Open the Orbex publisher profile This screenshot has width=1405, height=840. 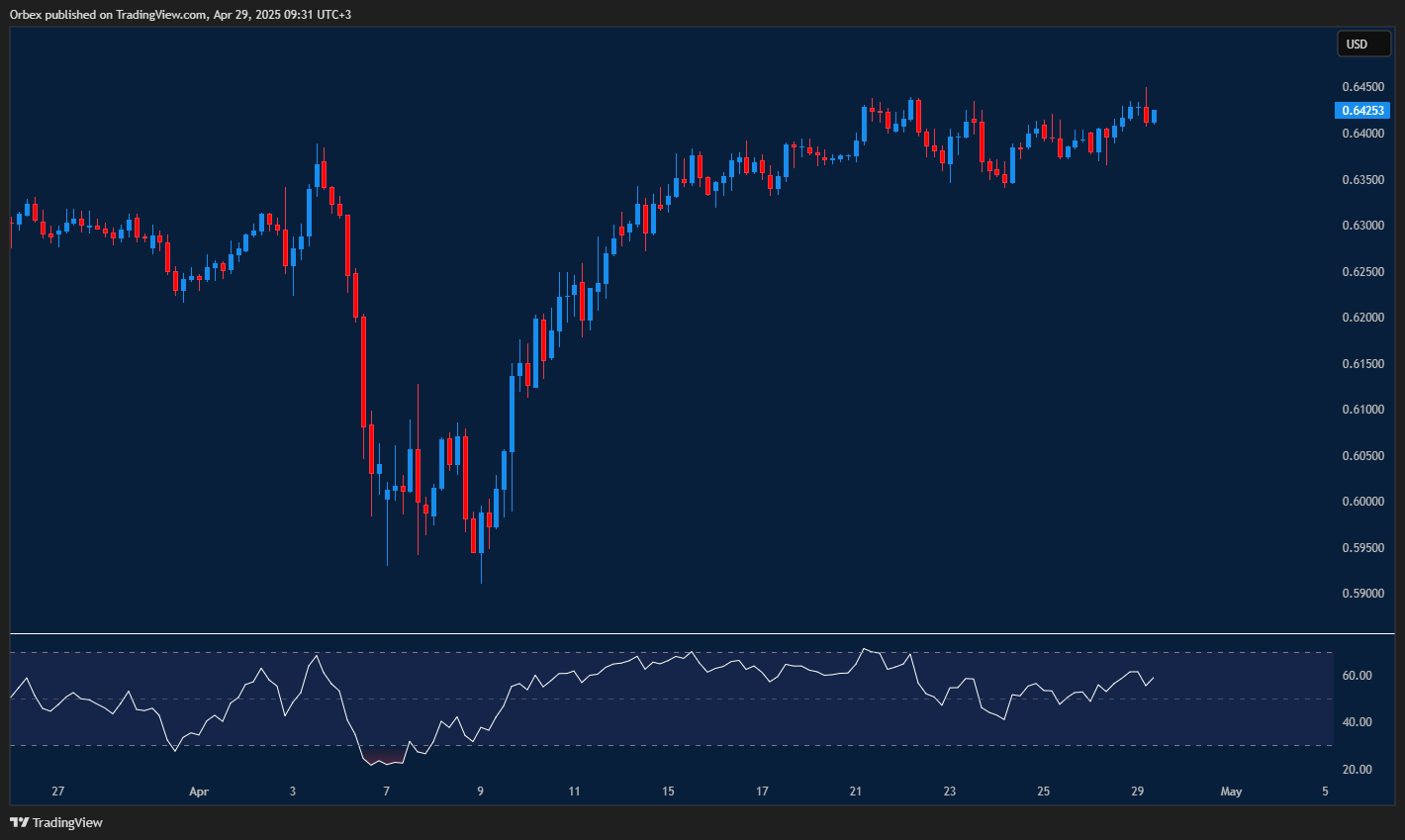point(24,14)
